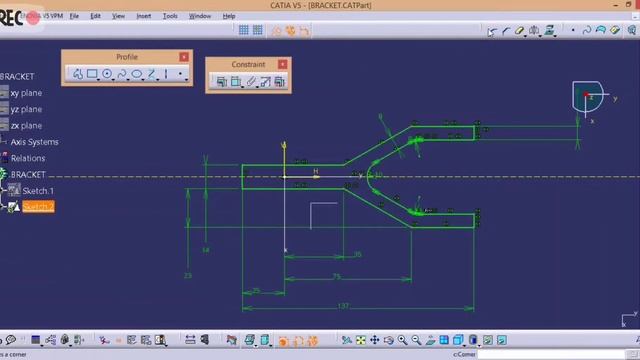The image size is (640, 360).
Task: Select highlighted Sketch.2 in tree
Action: [x=38, y=207]
